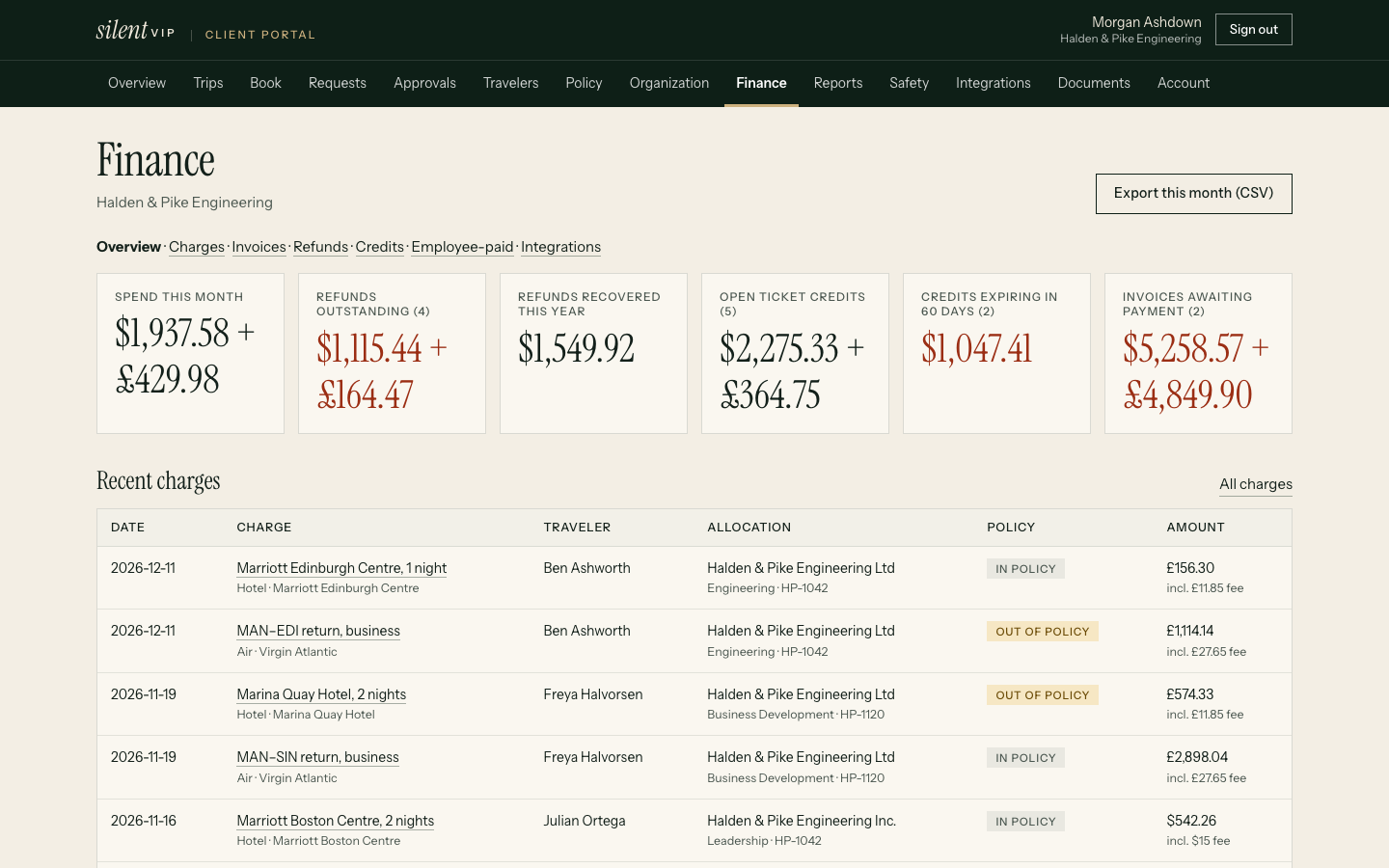Viewport: 1389px width, 868px height.
Task: Go to the Travelers tab
Action: (511, 83)
